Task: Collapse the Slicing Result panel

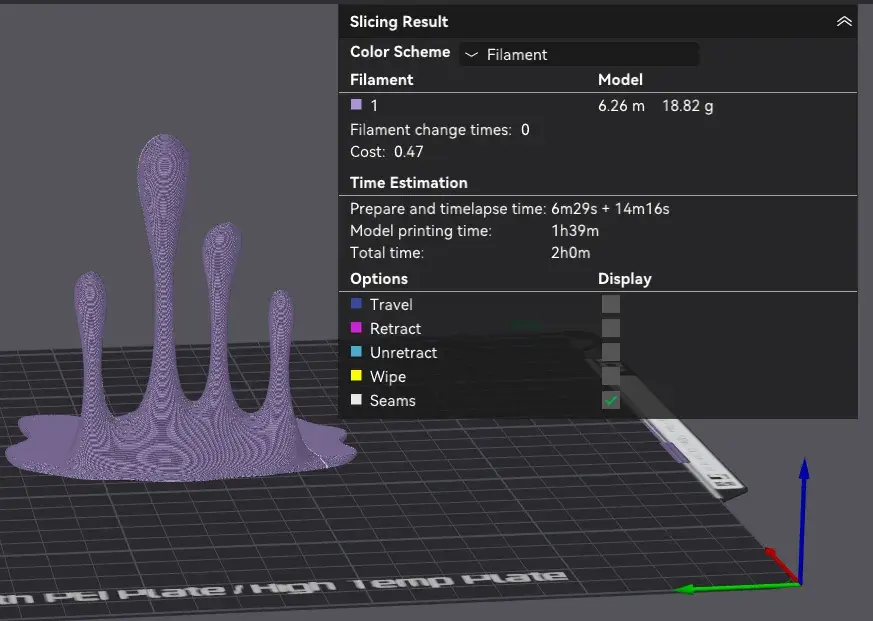Action: tap(845, 20)
